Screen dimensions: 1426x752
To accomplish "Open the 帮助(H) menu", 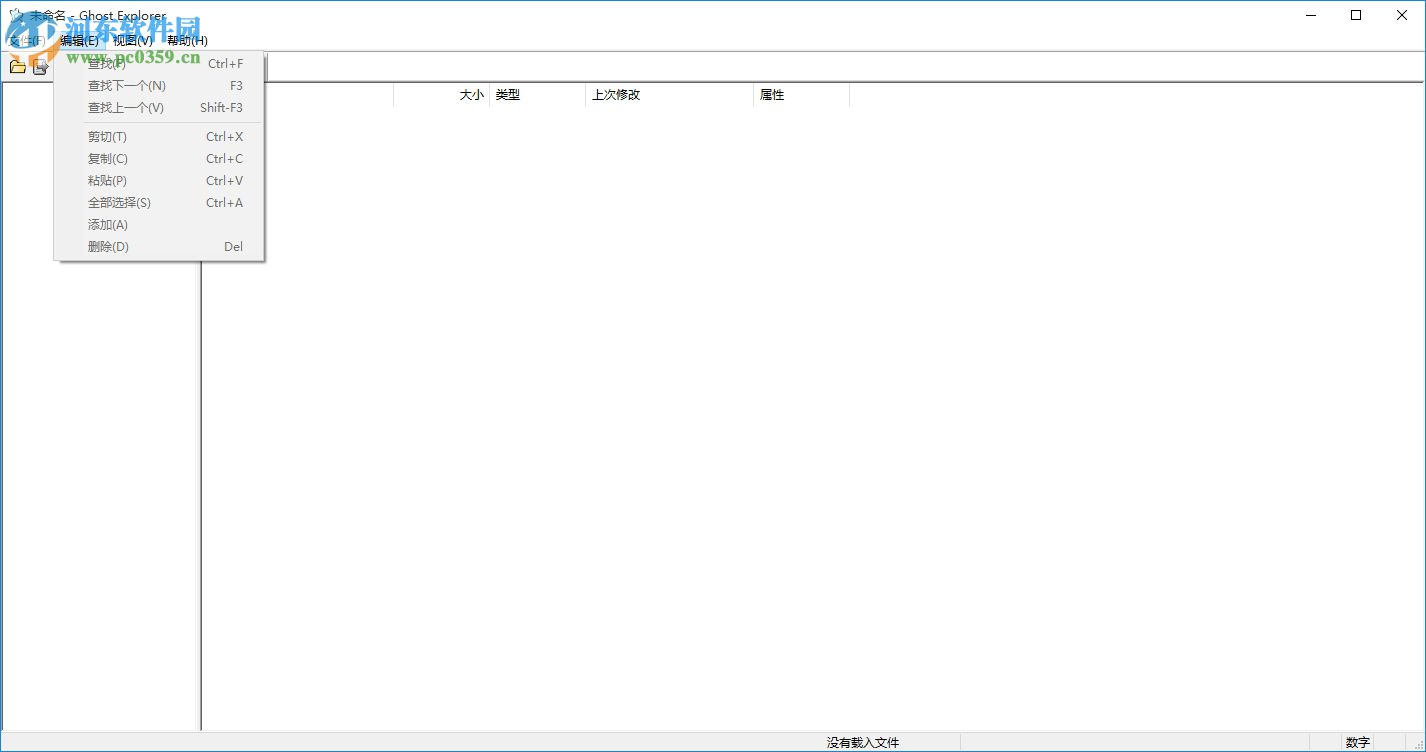I will pyautogui.click(x=187, y=41).
